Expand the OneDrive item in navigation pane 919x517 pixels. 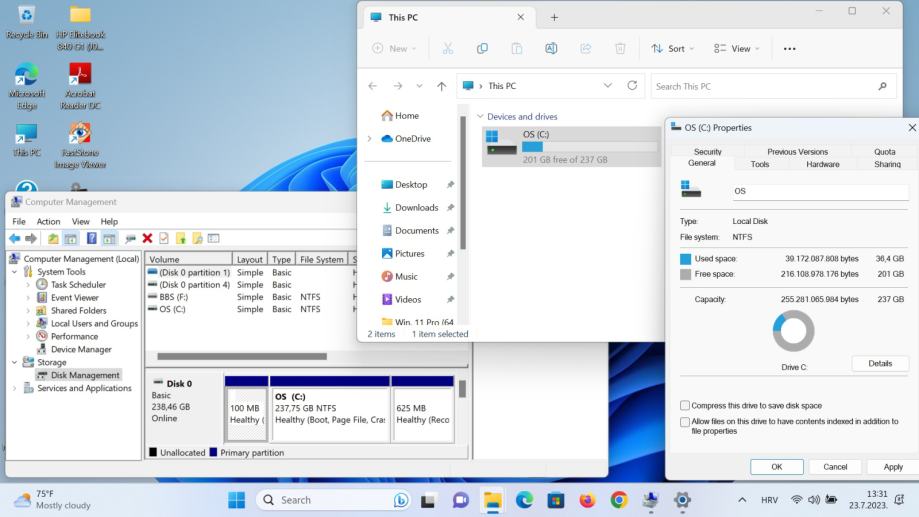point(370,139)
